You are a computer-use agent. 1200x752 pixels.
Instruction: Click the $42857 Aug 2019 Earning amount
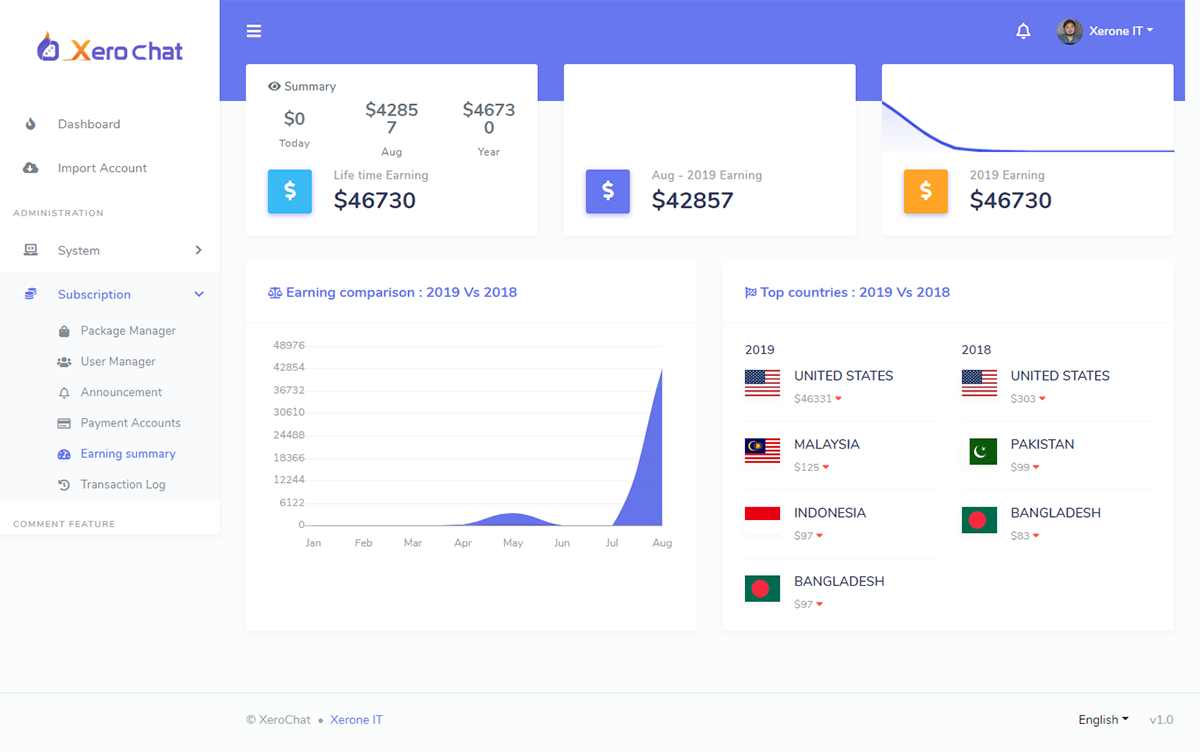[x=693, y=200]
